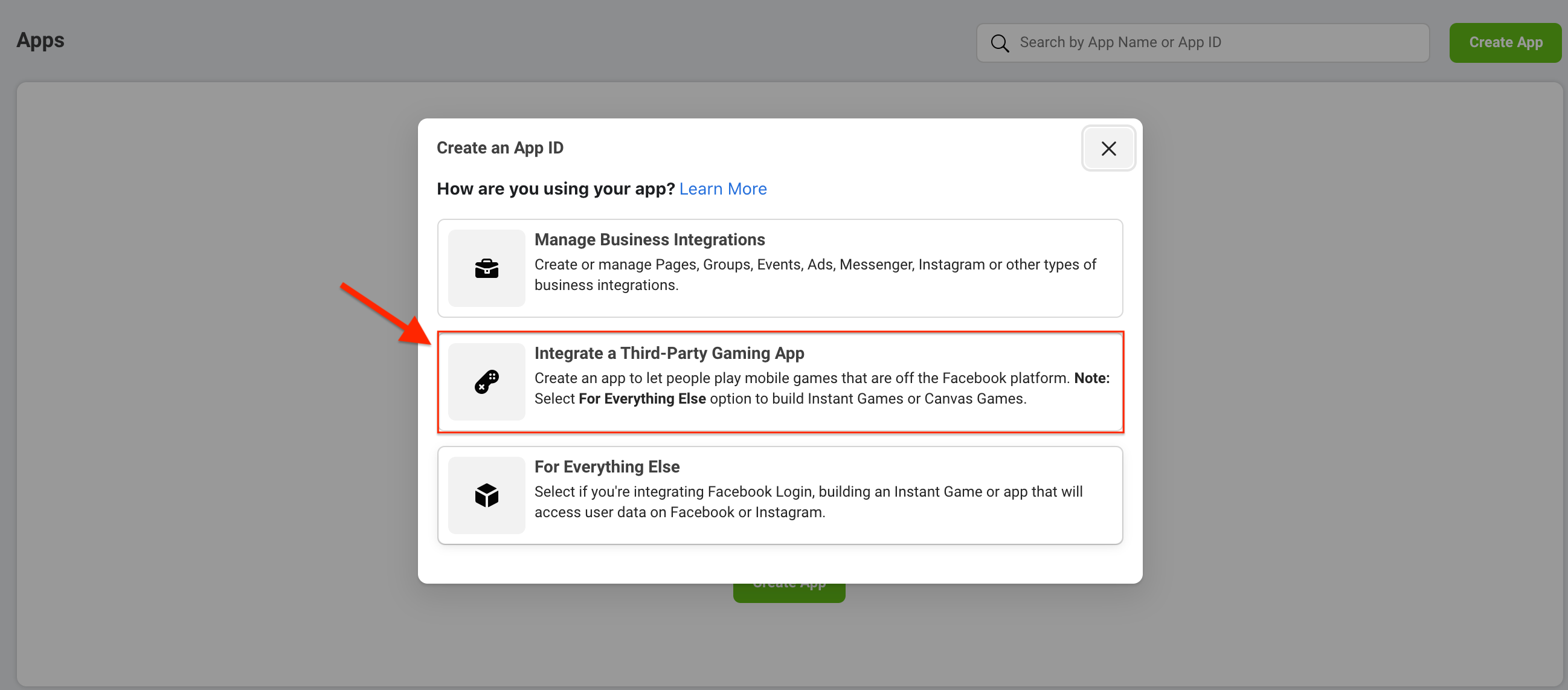The width and height of the screenshot is (1568, 690).
Task: Click the search magnifier icon
Action: coord(999,43)
